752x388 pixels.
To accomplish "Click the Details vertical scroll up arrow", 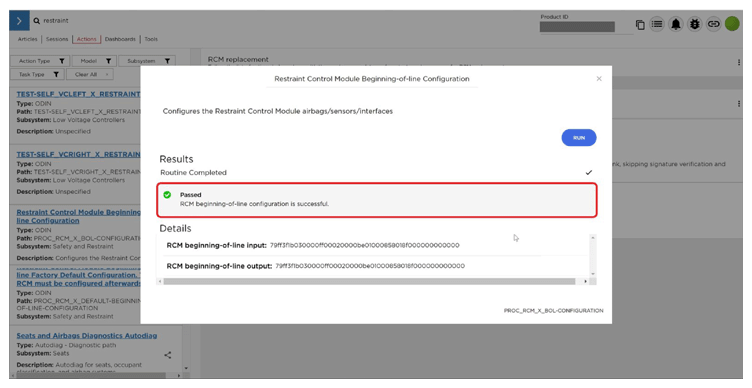I will [593, 238].
